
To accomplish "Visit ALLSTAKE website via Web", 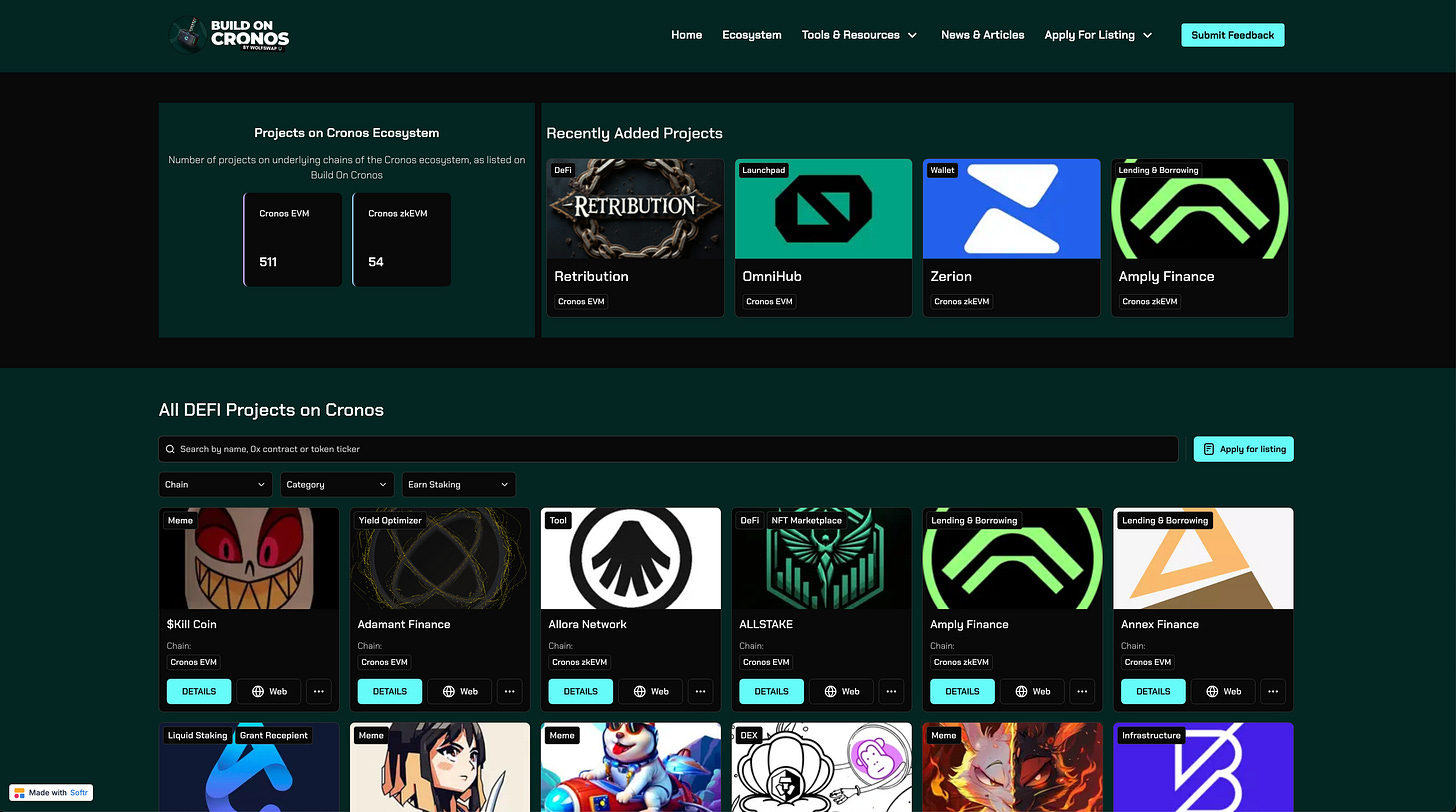I will pos(841,691).
